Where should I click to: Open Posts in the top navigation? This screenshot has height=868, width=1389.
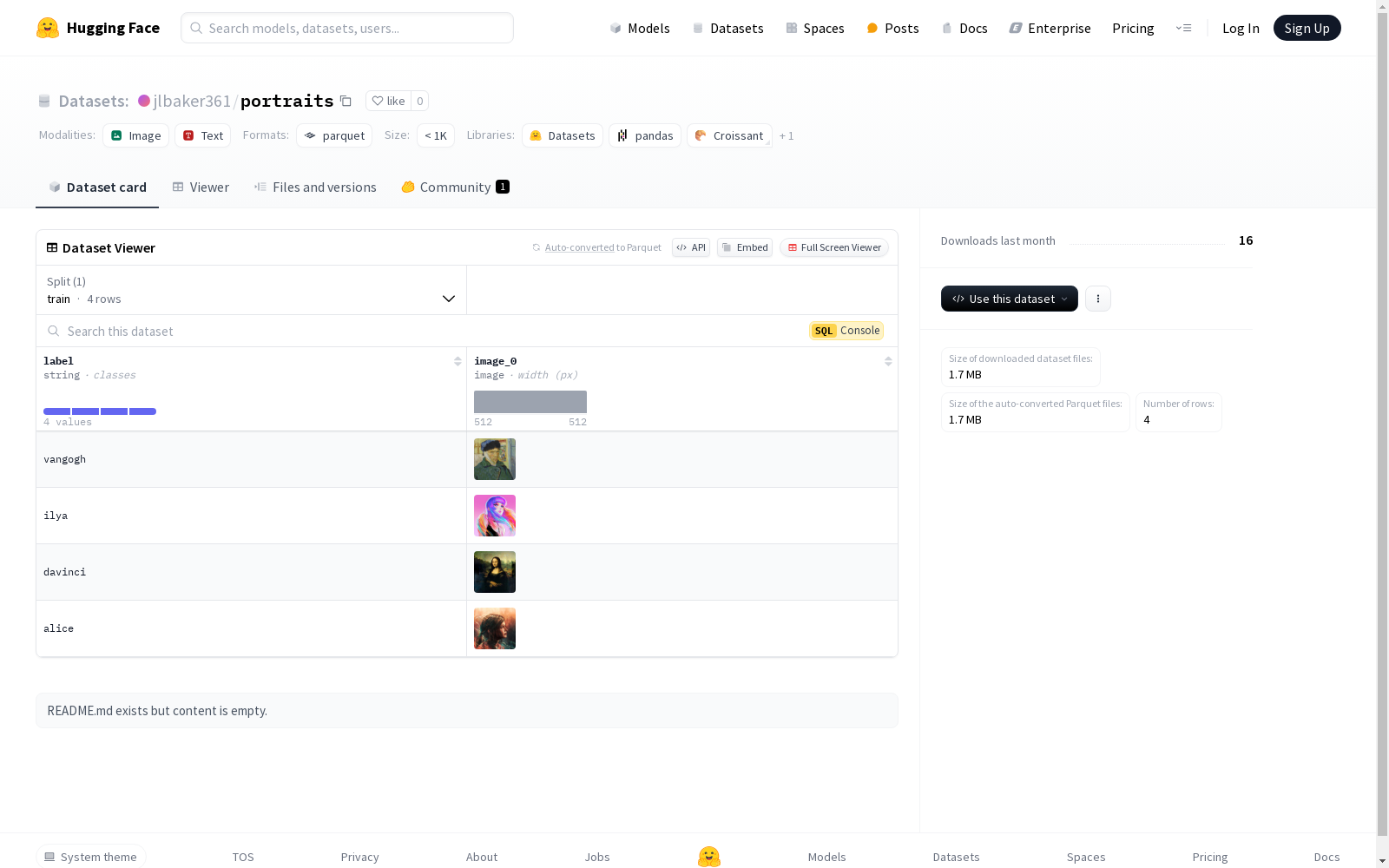[892, 28]
